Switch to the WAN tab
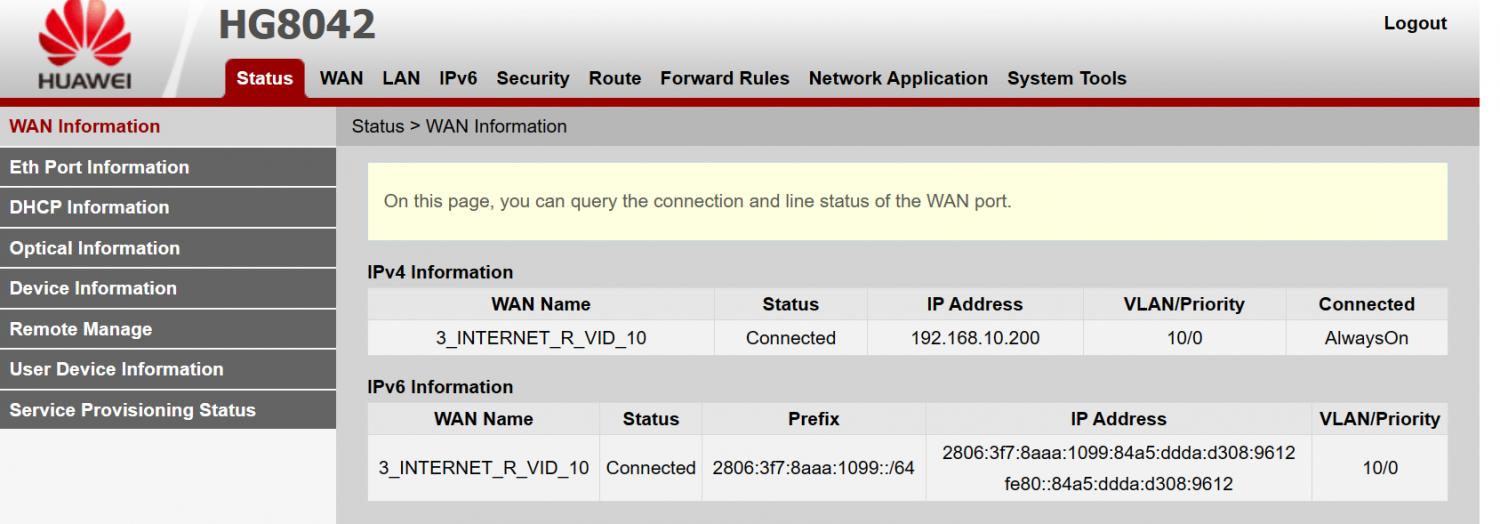This screenshot has width=1500, height=524. [341, 78]
